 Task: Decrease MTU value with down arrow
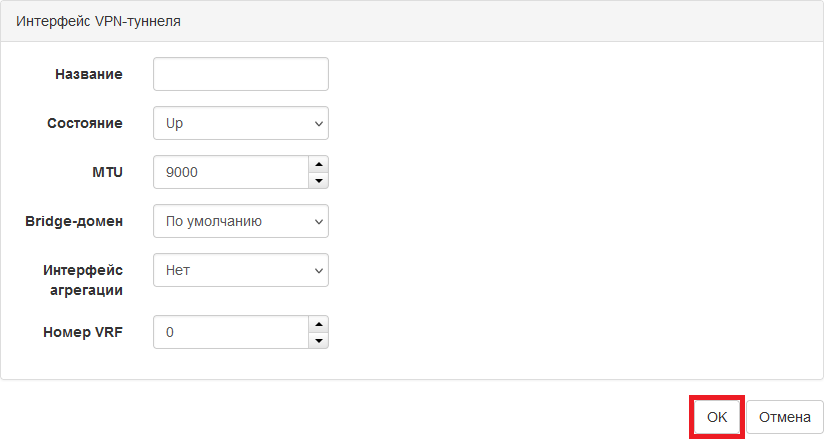[x=318, y=180]
